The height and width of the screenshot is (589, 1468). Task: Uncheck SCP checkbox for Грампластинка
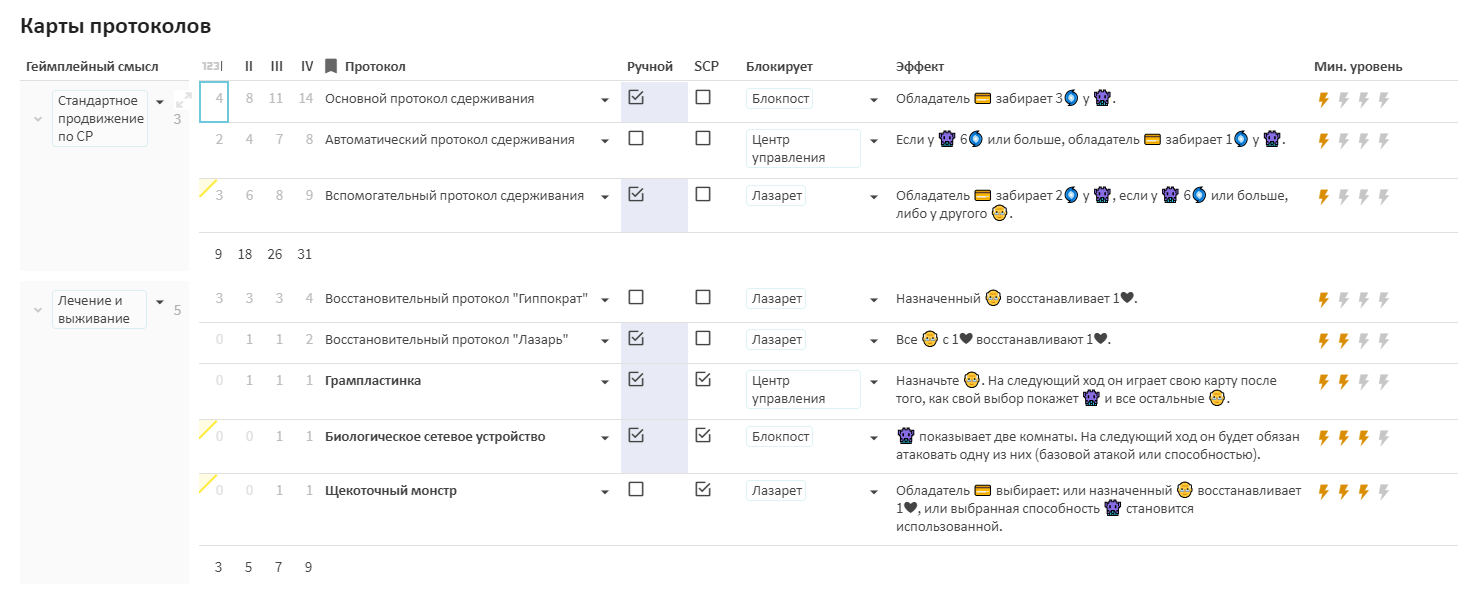pos(703,380)
